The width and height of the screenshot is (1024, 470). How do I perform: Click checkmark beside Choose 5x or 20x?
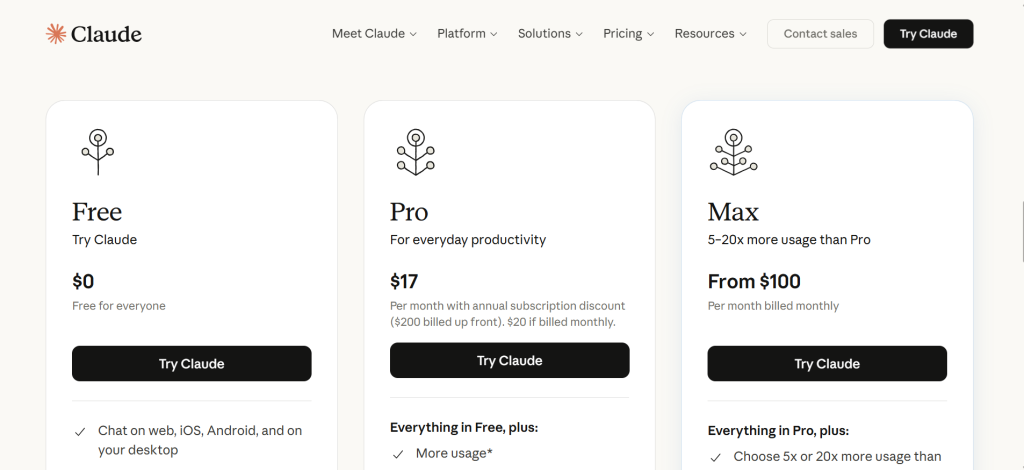(x=716, y=458)
